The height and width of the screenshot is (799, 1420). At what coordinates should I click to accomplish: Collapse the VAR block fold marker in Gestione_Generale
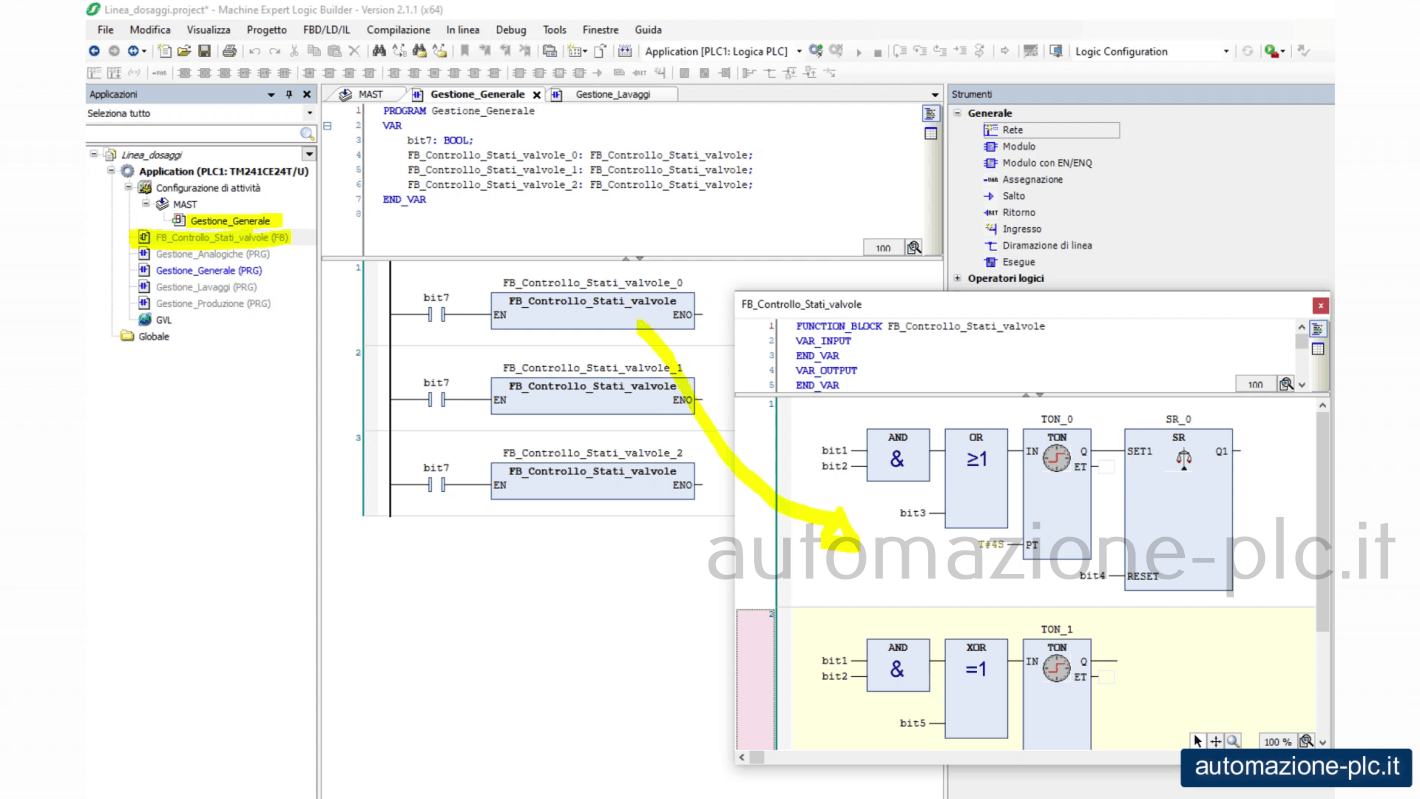click(327, 126)
